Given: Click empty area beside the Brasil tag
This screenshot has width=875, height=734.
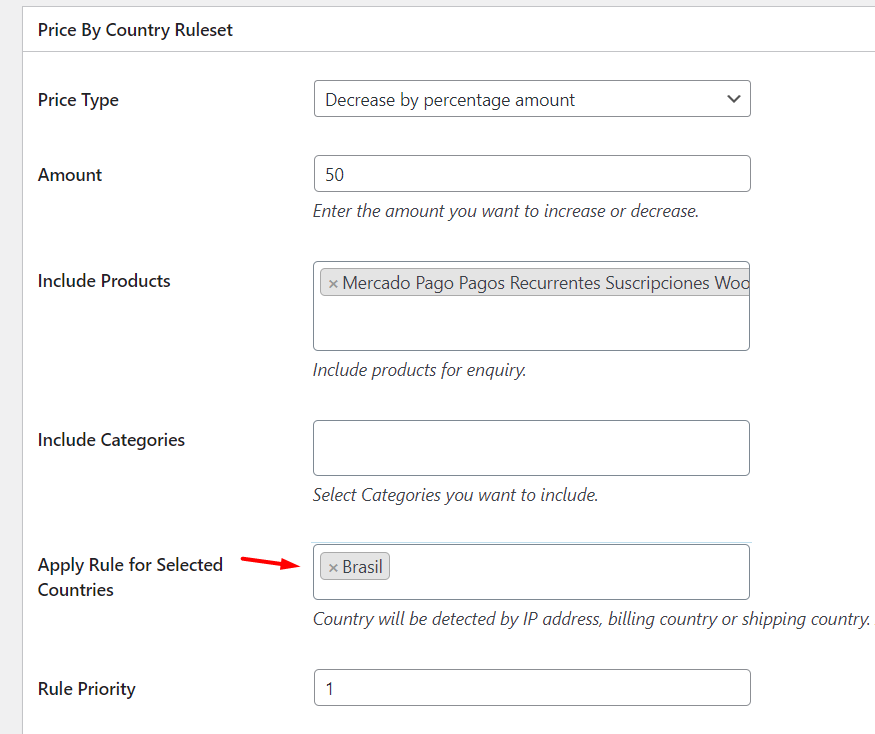Looking at the screenshot, I should click(x=568, y=572).
